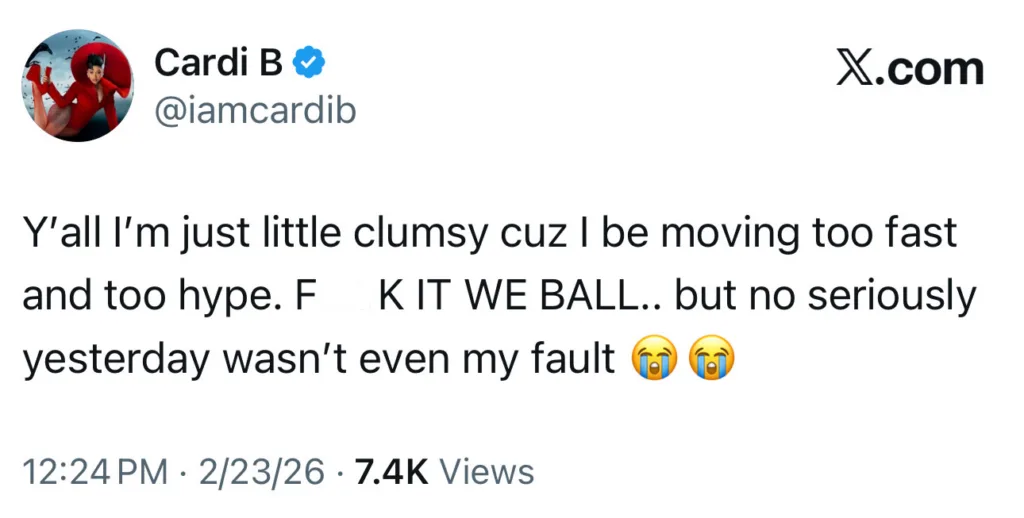Click the 7.4K view count

tap(390, 471)
